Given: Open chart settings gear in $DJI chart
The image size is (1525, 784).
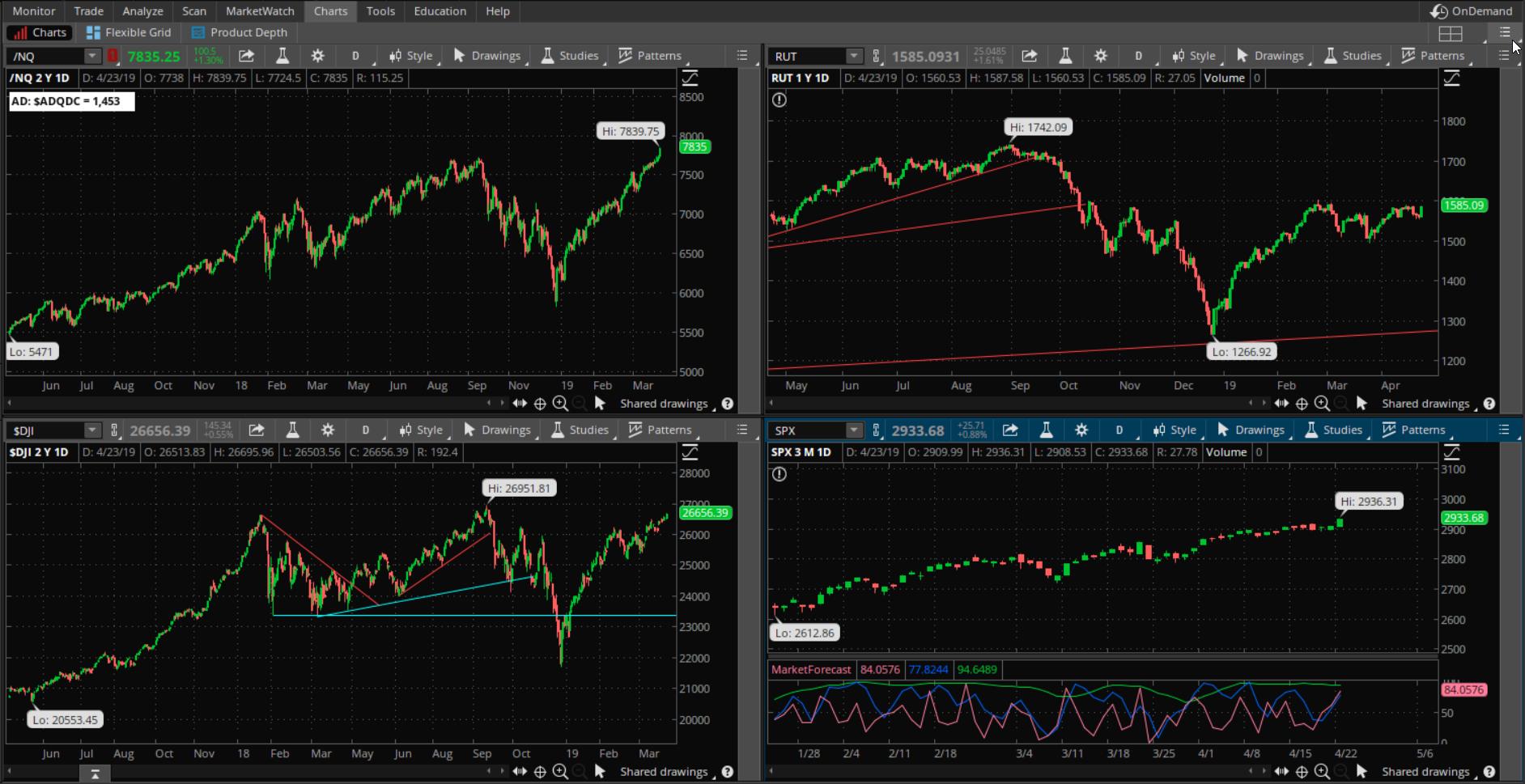Looking at the screenshot, I should (327, 430).
